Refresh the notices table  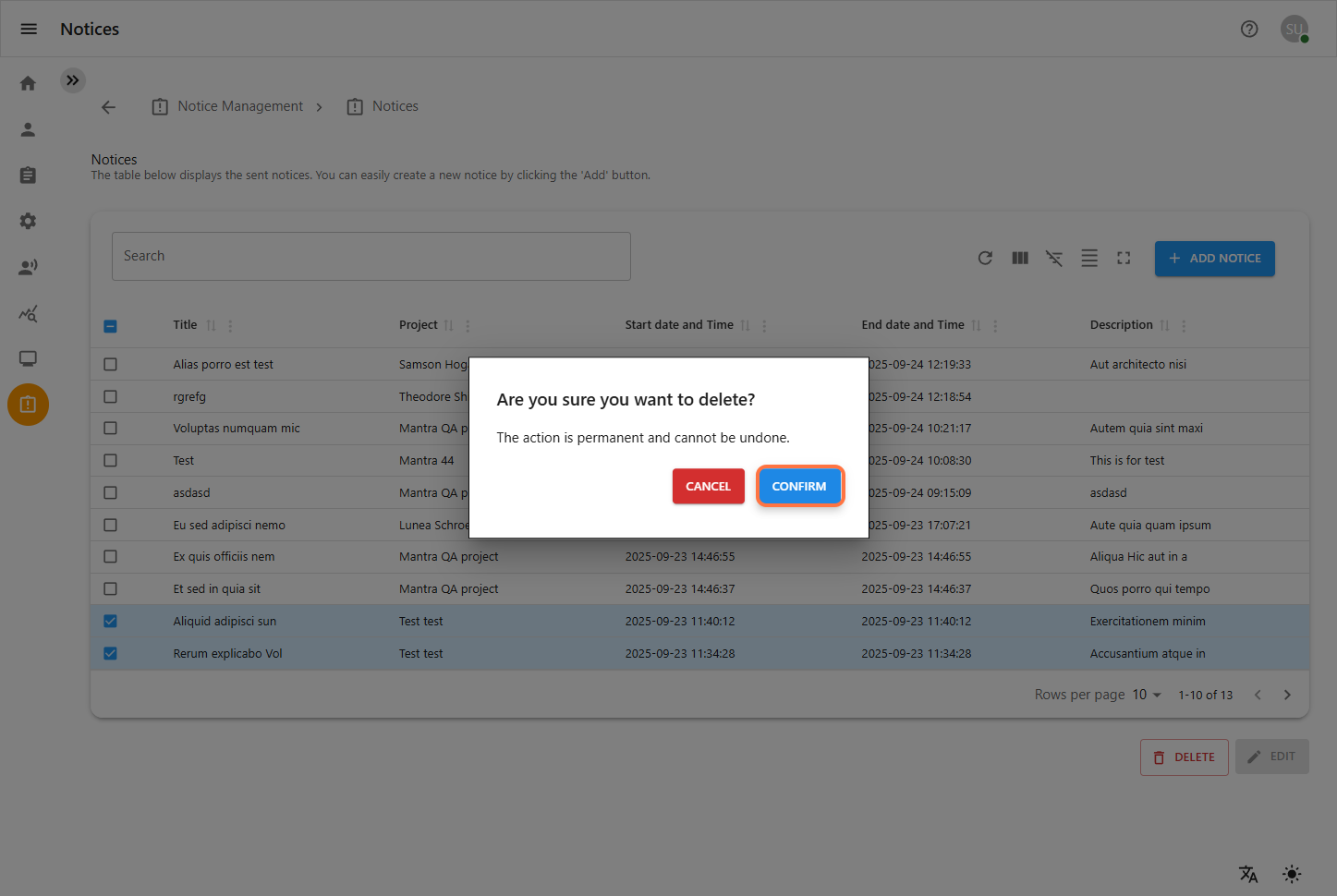[985, 258]
